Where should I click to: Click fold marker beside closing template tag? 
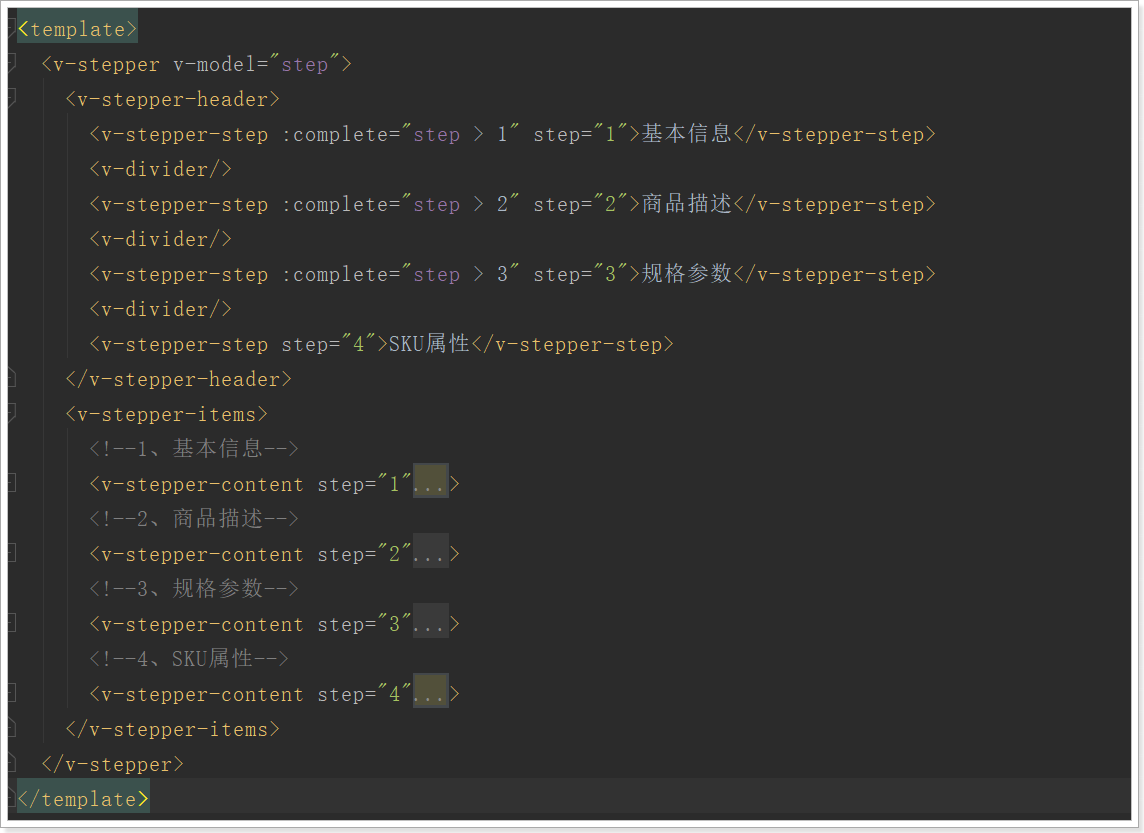(x=11, y=799)
